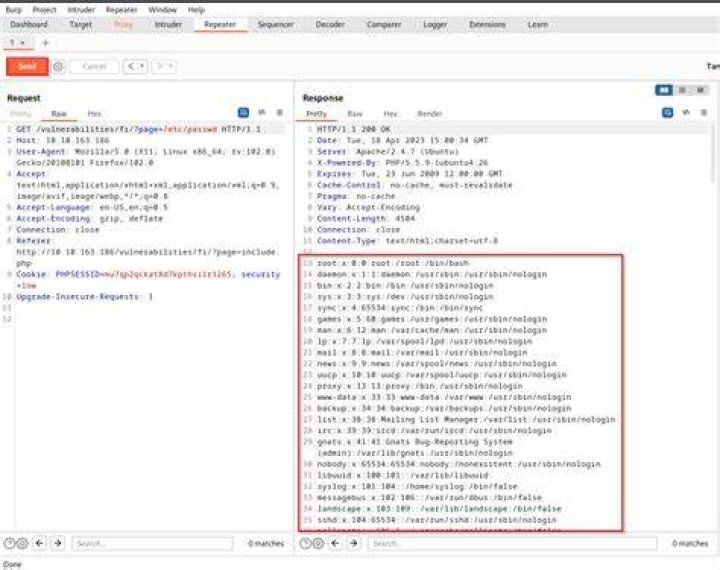
Task: Click the Response vertical scrollbar
Action: pos(713,154)
